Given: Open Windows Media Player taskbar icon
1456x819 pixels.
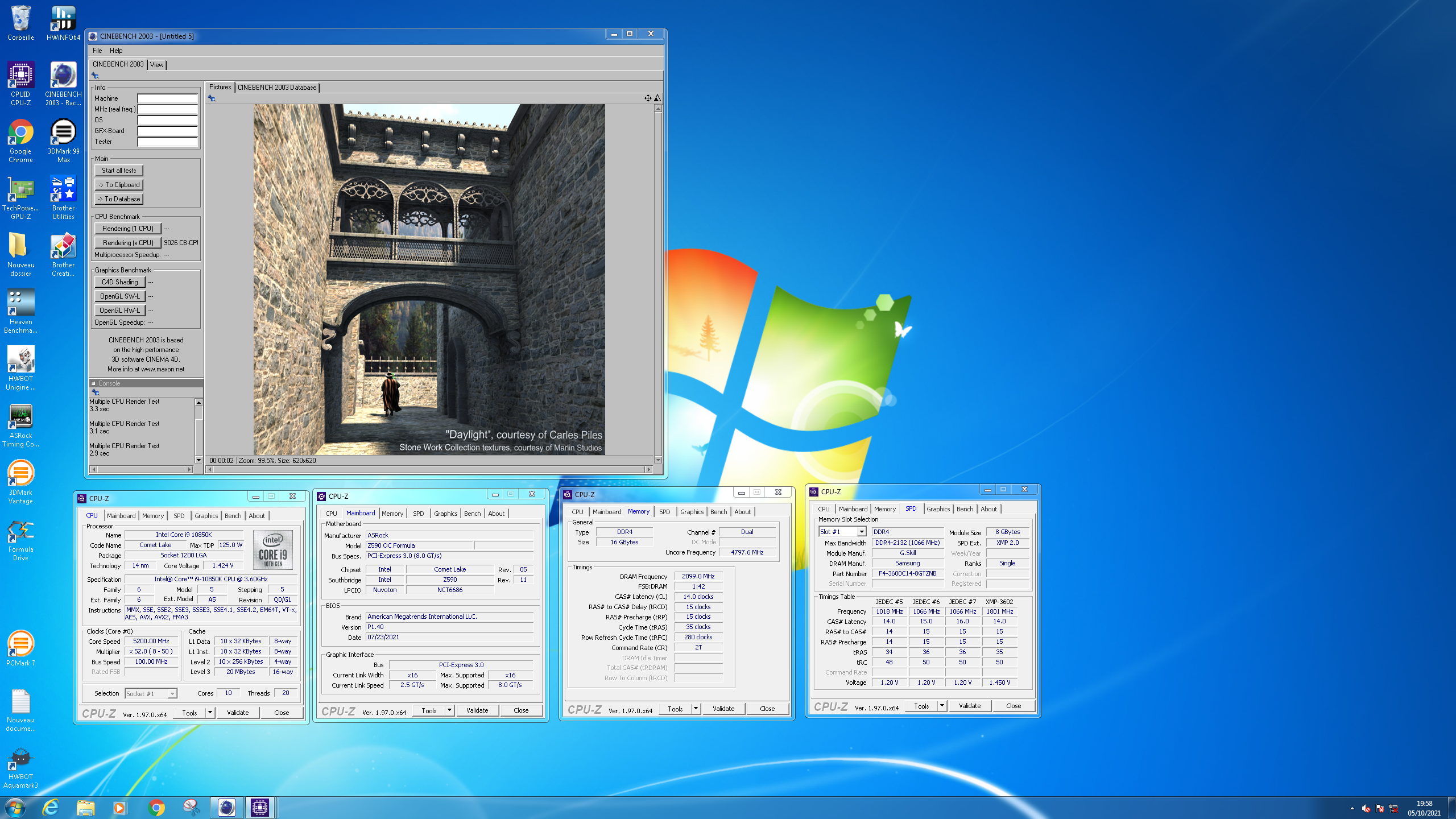Looking at the screenshot, I should coord(120,807).
